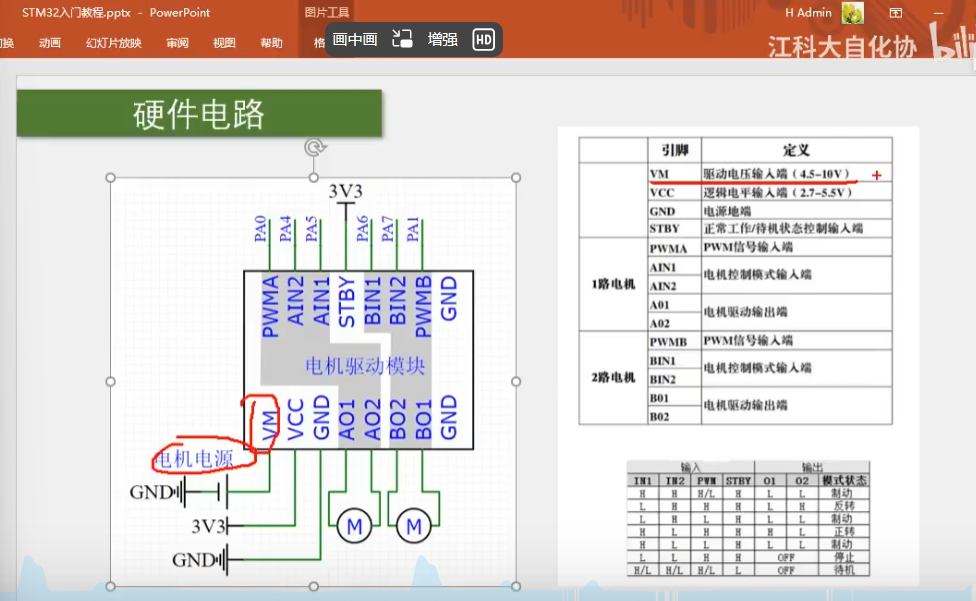Click the STM32入门教程.pptx window title

coord(77,12)
